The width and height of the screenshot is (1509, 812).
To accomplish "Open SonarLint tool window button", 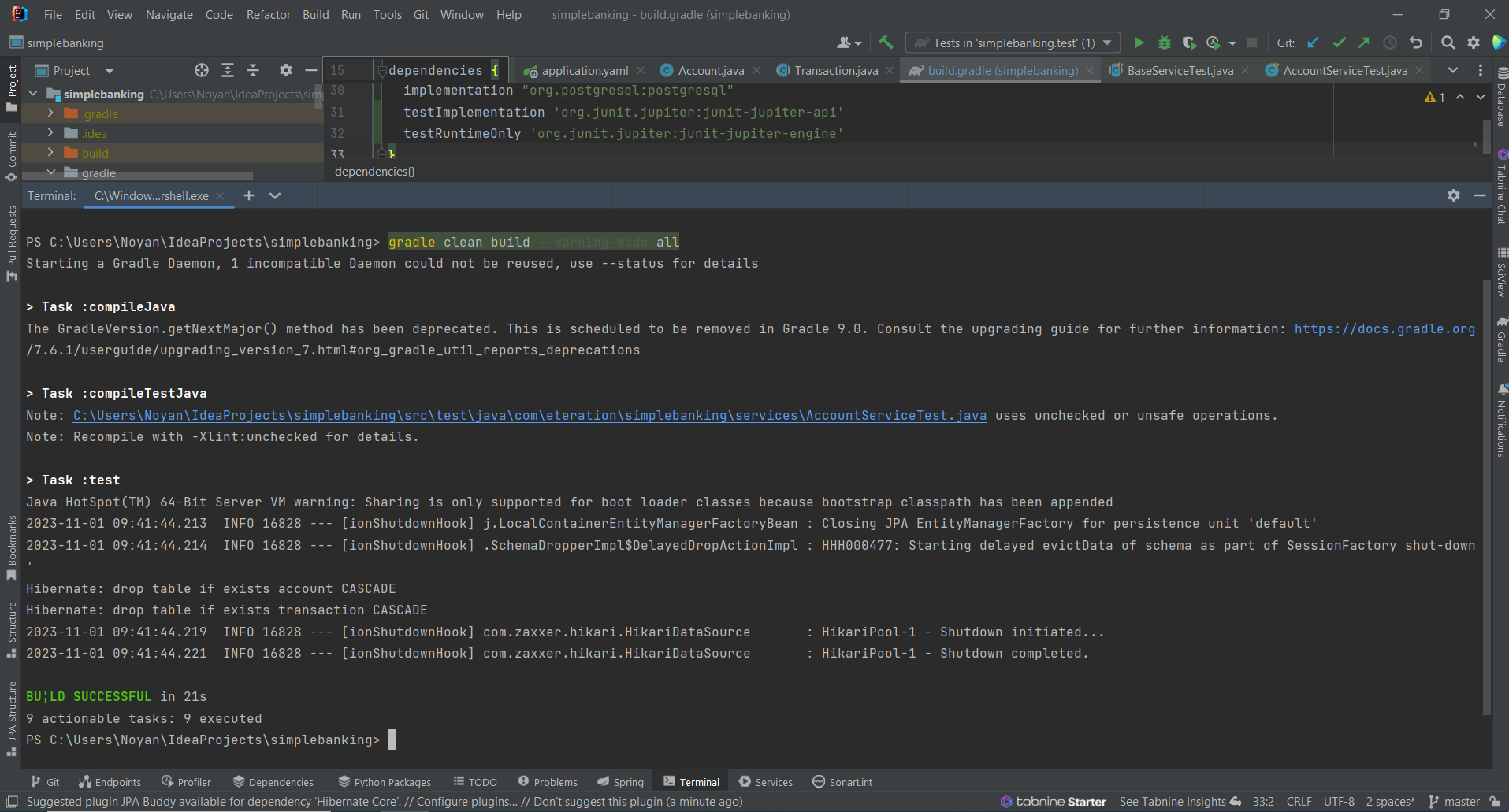I will [842, 782].
